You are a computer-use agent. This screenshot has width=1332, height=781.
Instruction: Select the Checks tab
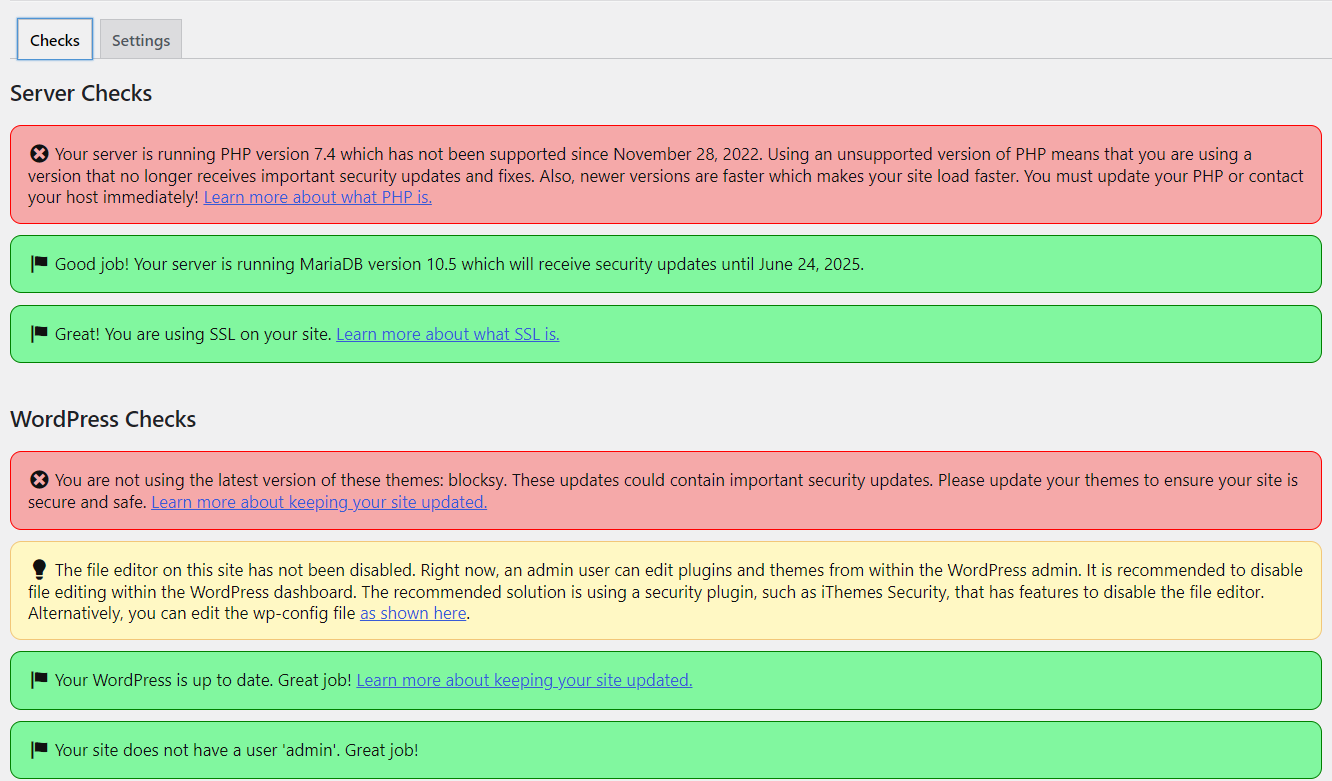pos(55,40)
